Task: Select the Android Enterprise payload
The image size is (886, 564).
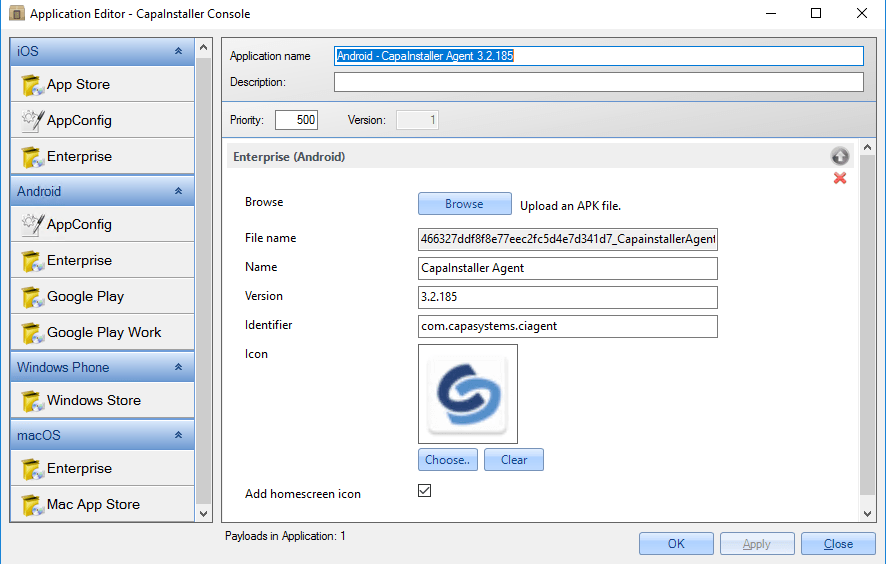Action: click(102, 260)
